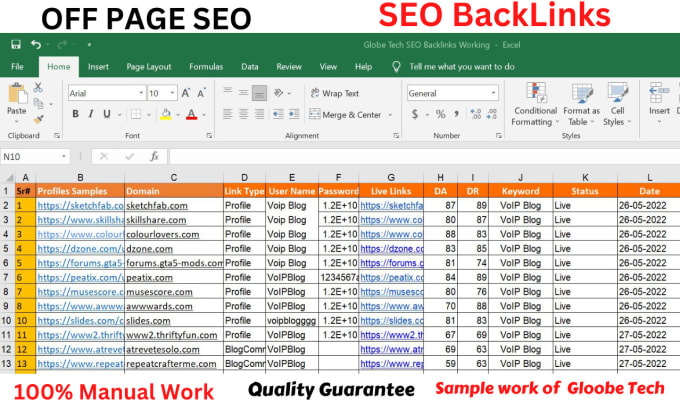Click the Redo arrow icon
The image size is (680, 409).
tap(62, 44)
